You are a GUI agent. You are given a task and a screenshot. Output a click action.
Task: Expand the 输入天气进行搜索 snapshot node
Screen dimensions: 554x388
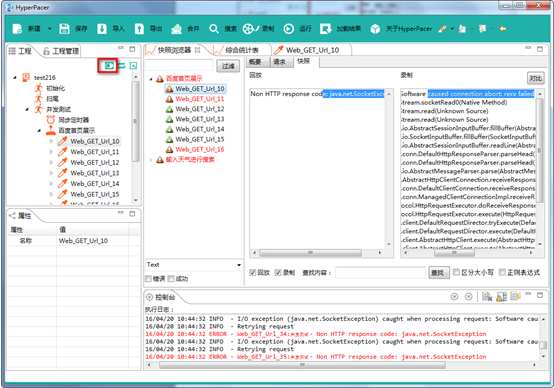[x=151, y=160]
